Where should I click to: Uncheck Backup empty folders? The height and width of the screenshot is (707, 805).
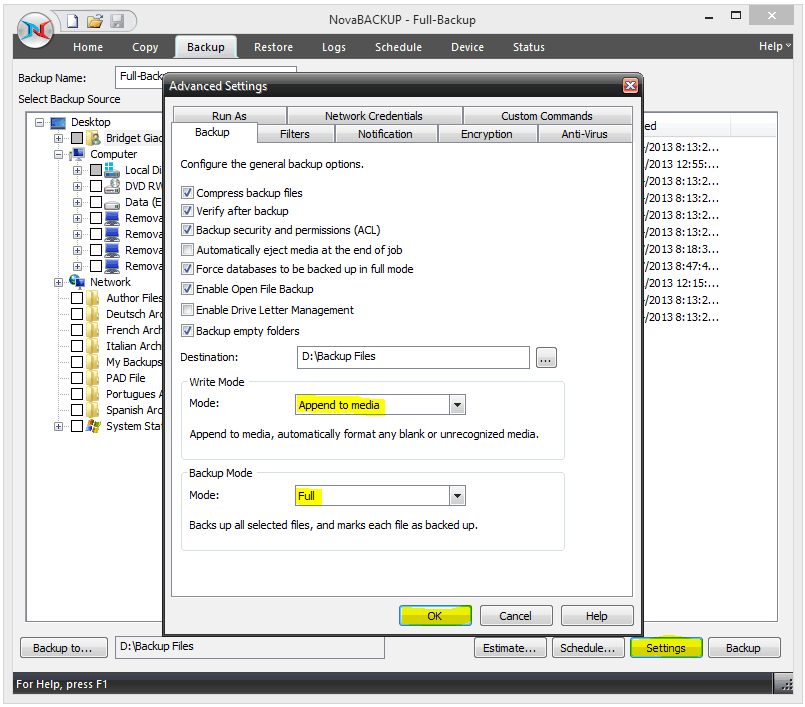[187, 331]
